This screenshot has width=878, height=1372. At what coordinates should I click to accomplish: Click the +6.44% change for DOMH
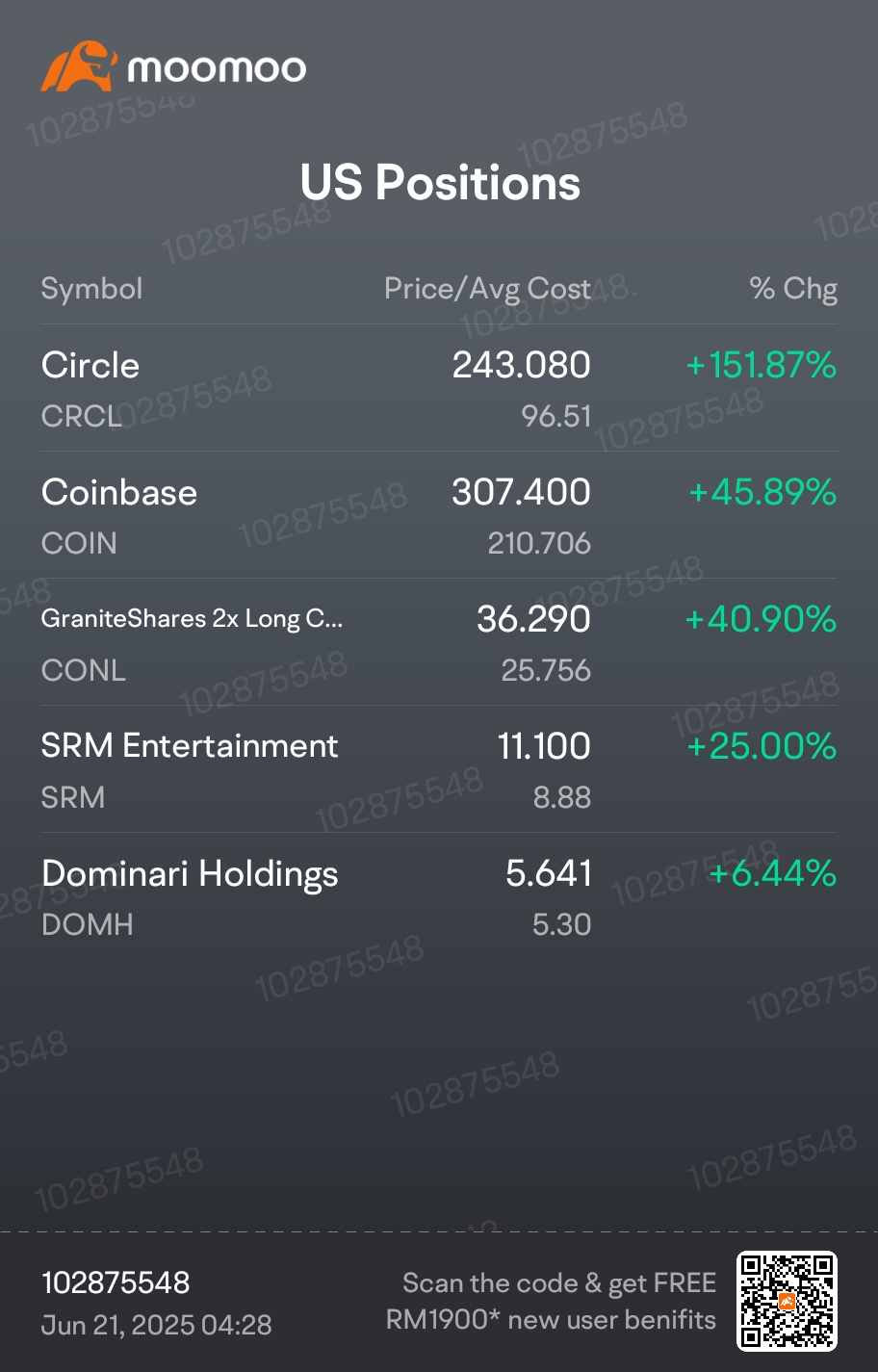pyautogui.click(x=772, y=873)
